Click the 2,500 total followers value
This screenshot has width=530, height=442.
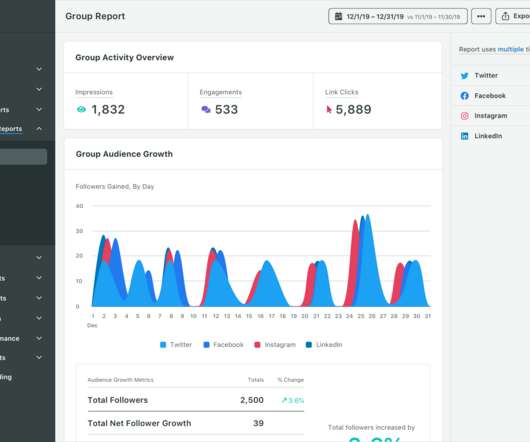pos(252,400)
